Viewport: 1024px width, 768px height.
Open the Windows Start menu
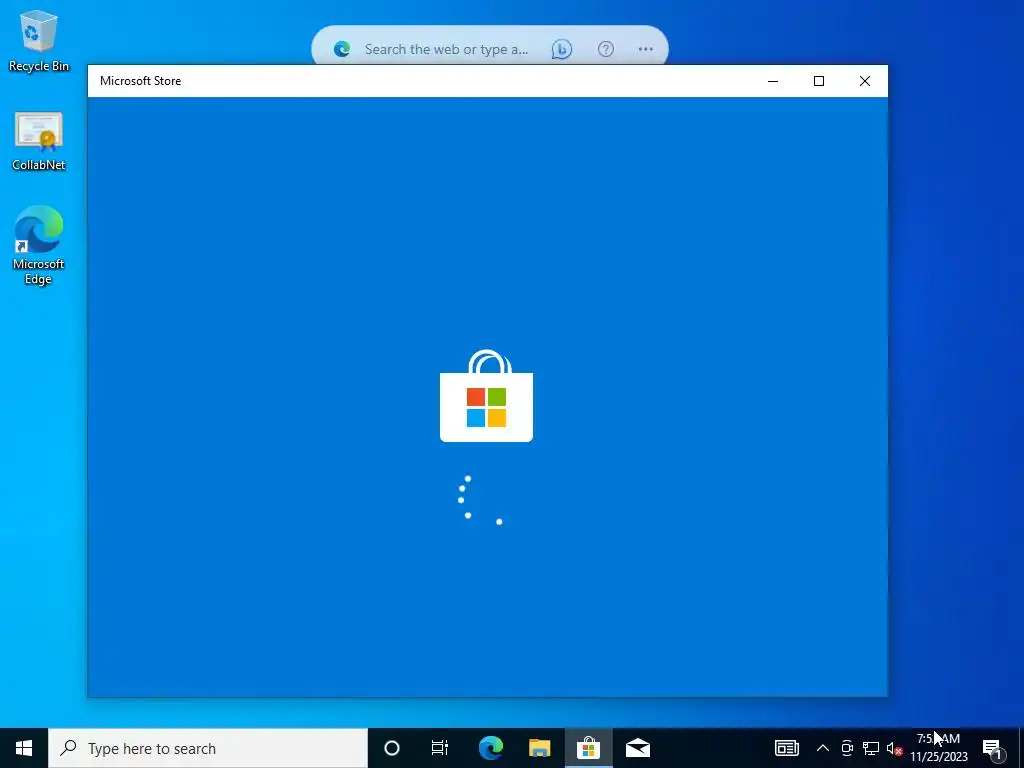(24, 748)
